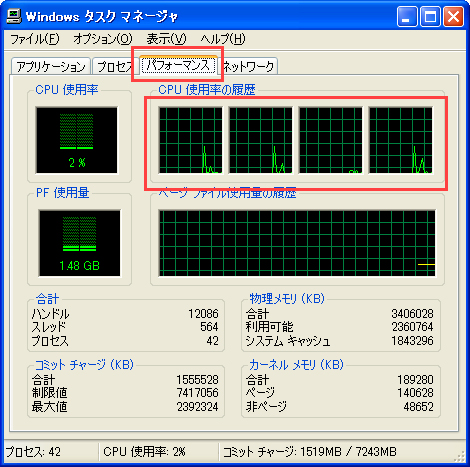Open the 表示(V) menu
Viewport: 470px width, 467px height.
[166, 39]
